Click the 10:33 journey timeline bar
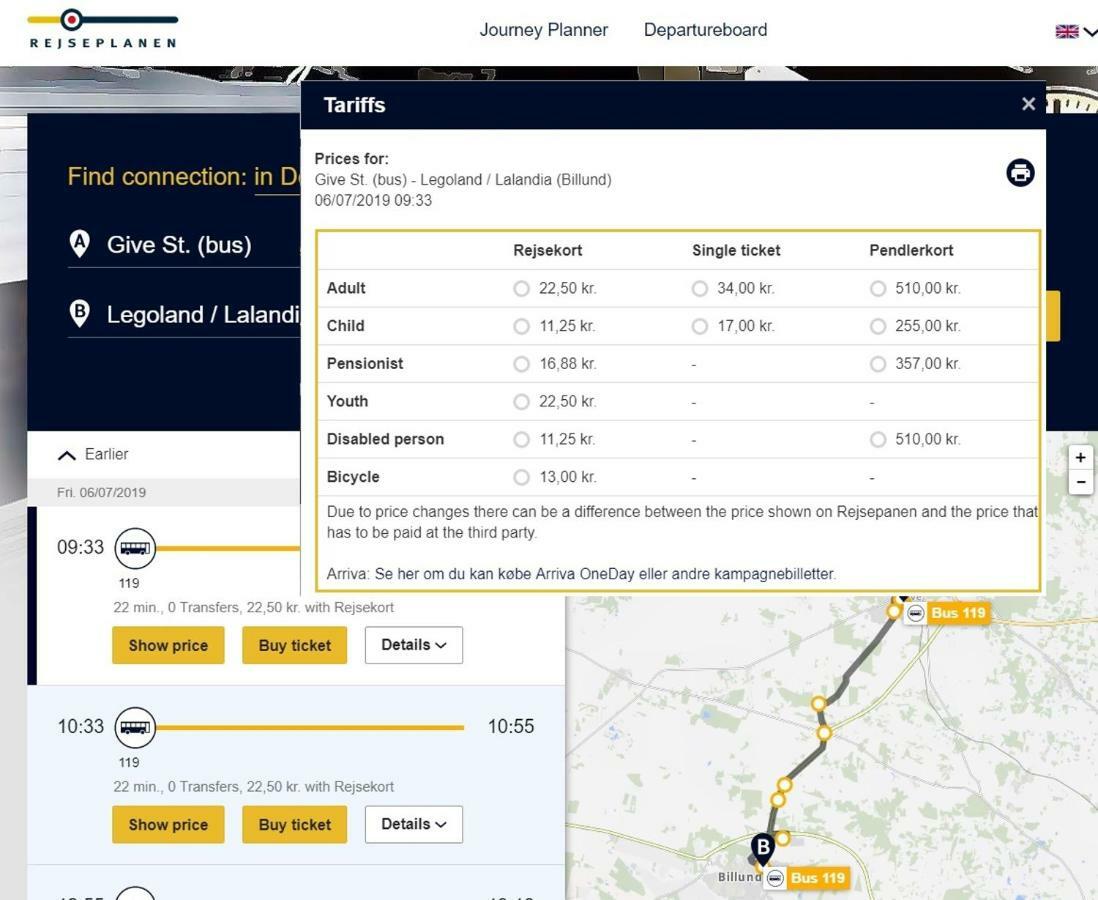Viewport: 1098px width, 900px height. (310, 728)
